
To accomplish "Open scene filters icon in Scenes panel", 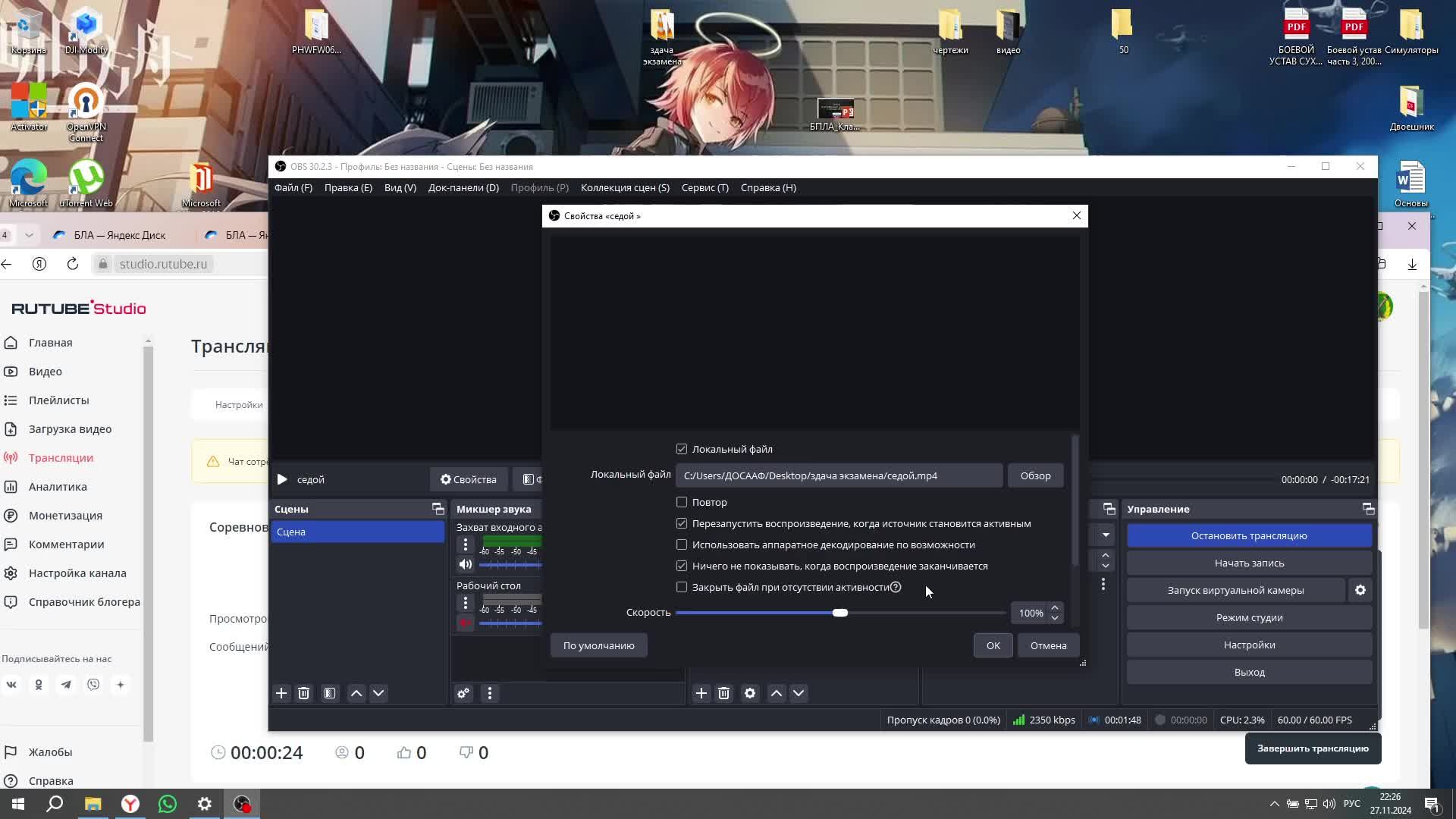I will (330, 693).
